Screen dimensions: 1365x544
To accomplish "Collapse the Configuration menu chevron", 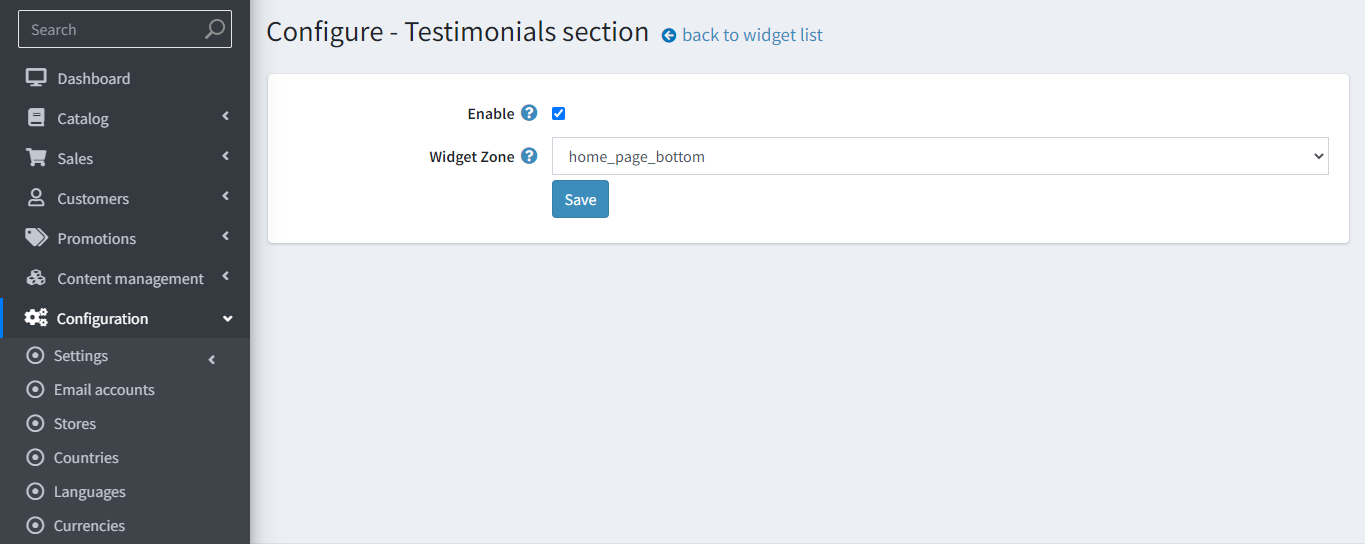I will 227,319.
